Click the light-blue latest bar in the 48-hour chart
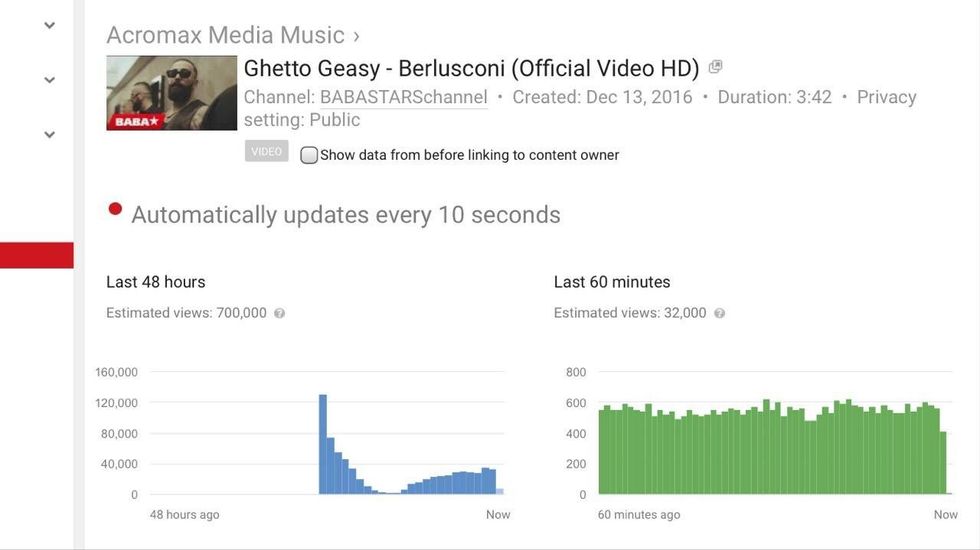The width and height of the screenshot is (980, 550). click(500, 491)
